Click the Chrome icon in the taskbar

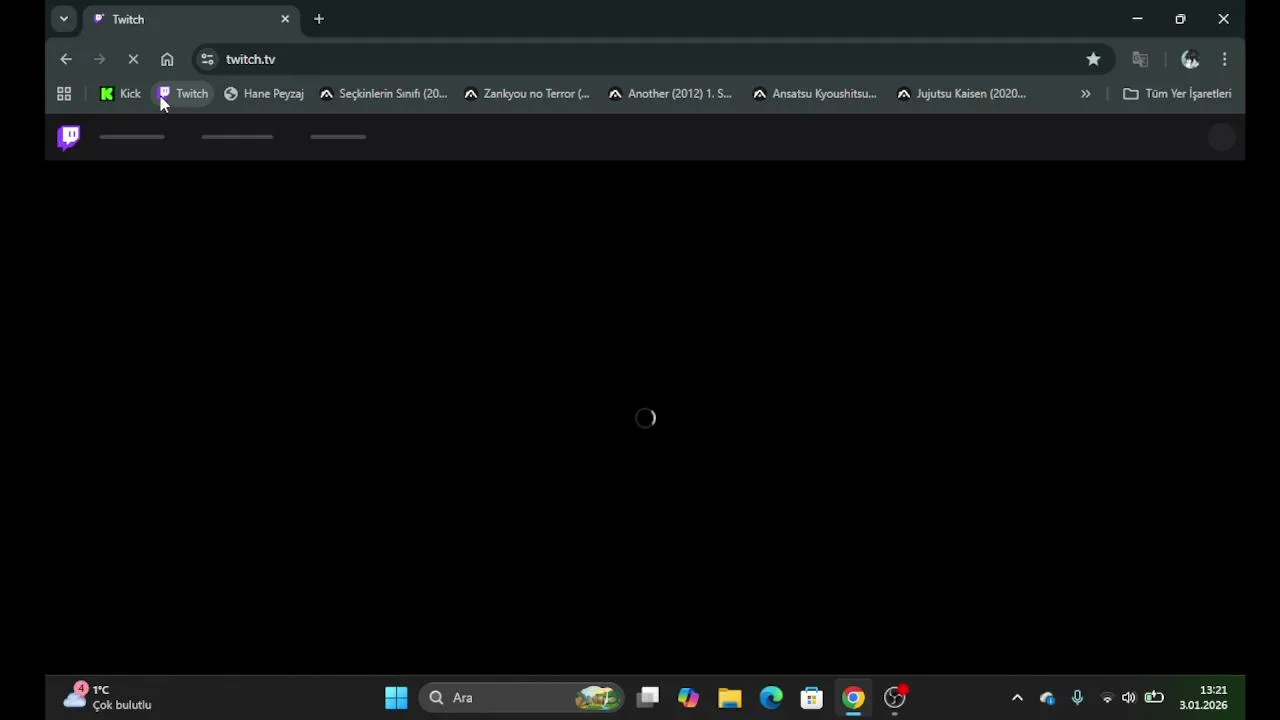pos(853,698)
